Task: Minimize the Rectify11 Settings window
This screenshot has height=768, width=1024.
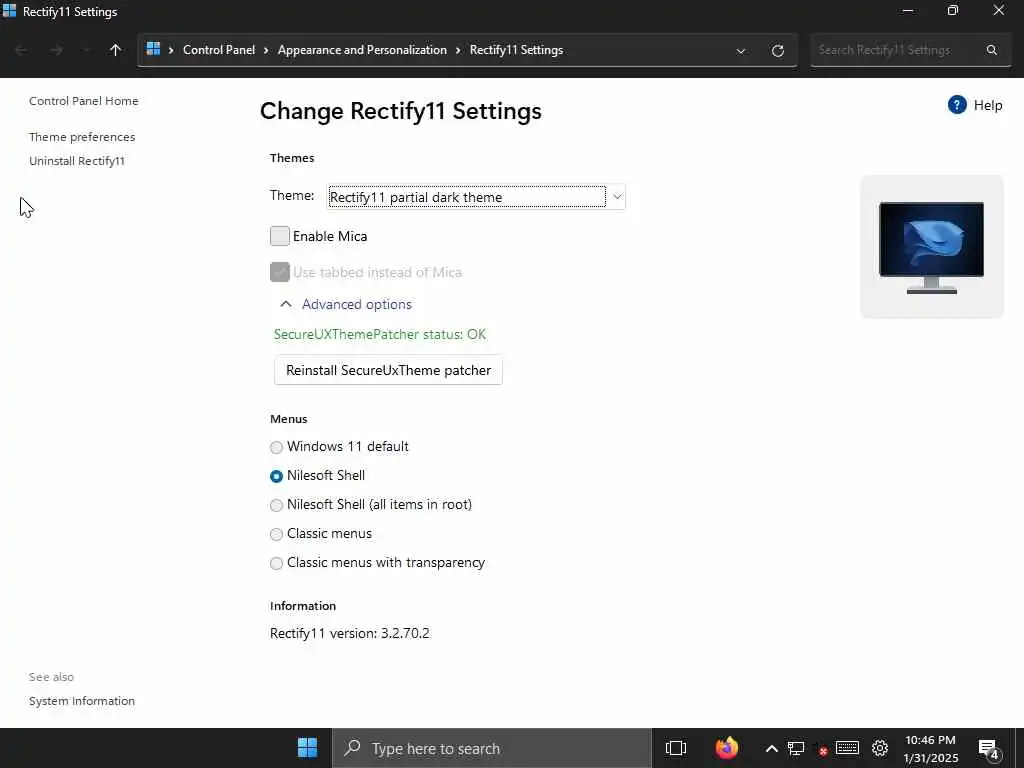Action: [x=907, y=11]
